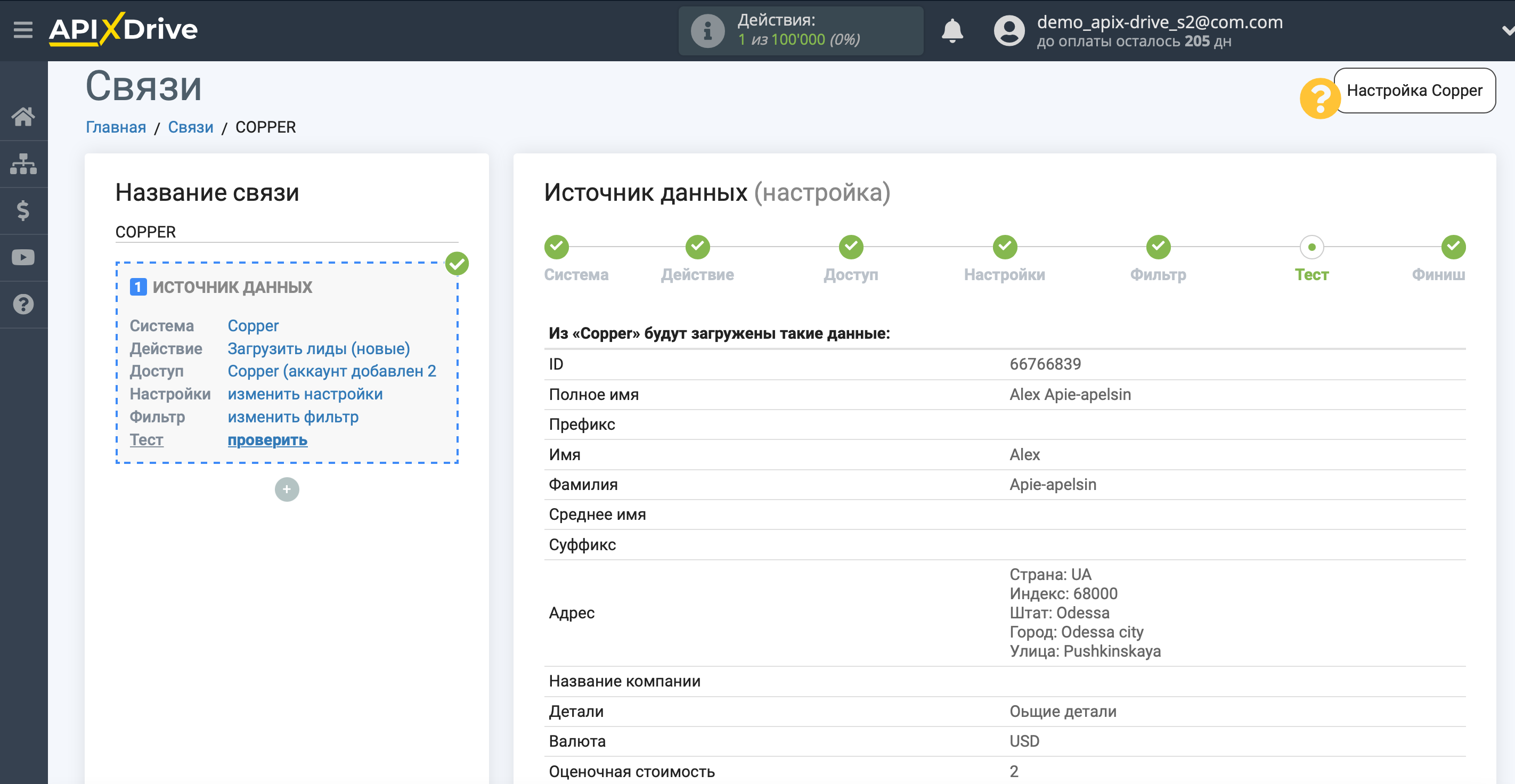The height and width of the screenshot is (784, 1515).
Task: Go to Home in the sidebar
Action: (23, 117)
